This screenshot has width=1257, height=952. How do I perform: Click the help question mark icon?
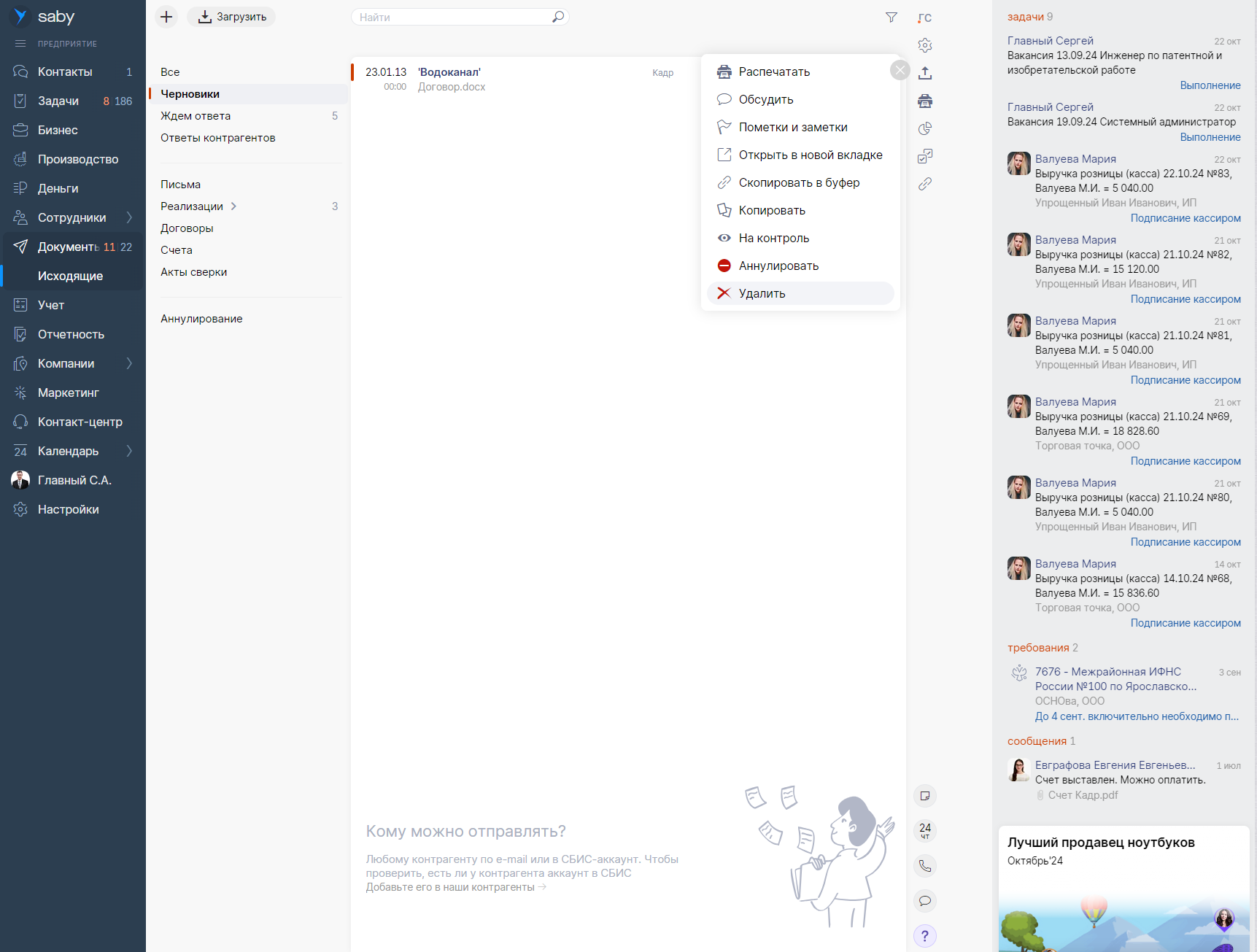coord(925,936)
